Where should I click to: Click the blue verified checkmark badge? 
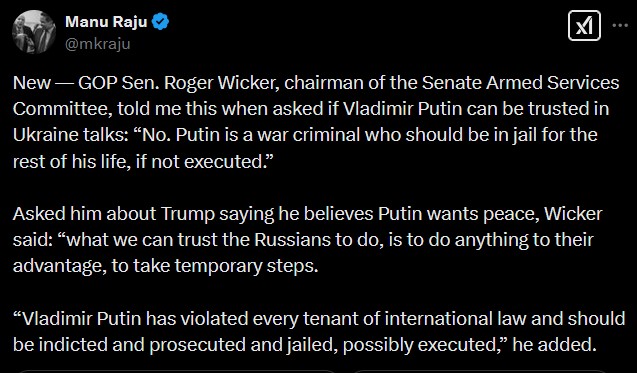click(x=160, y=22)
